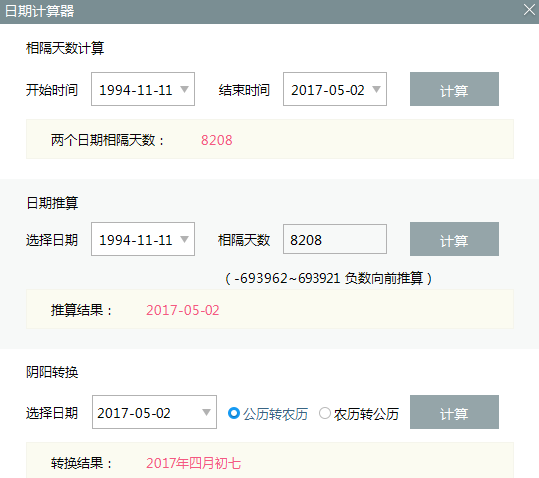Click the 推算结果 2017-05-02 value

pyautogui.click(x=183, y=310)
